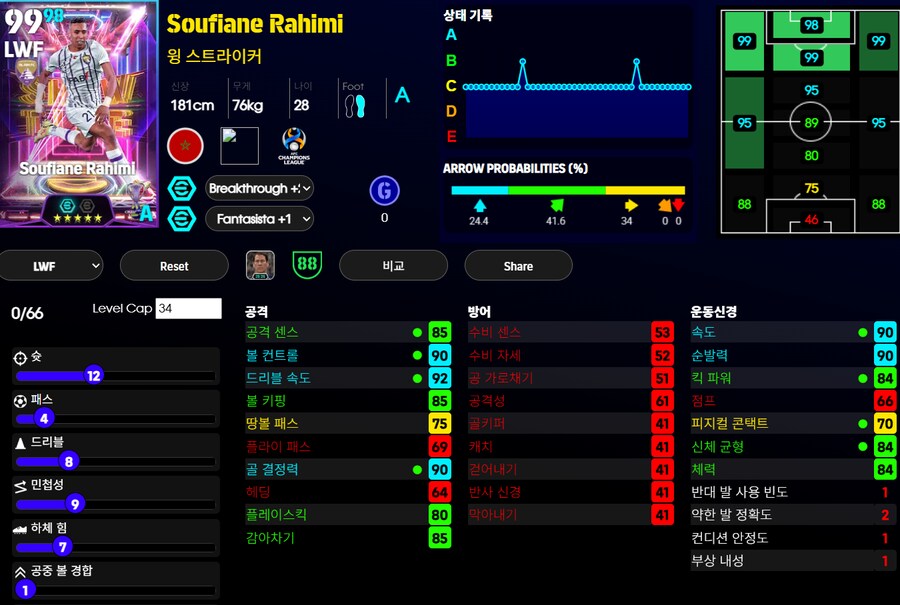
Task: Open the LWF position dropdown
Action: 52,266
